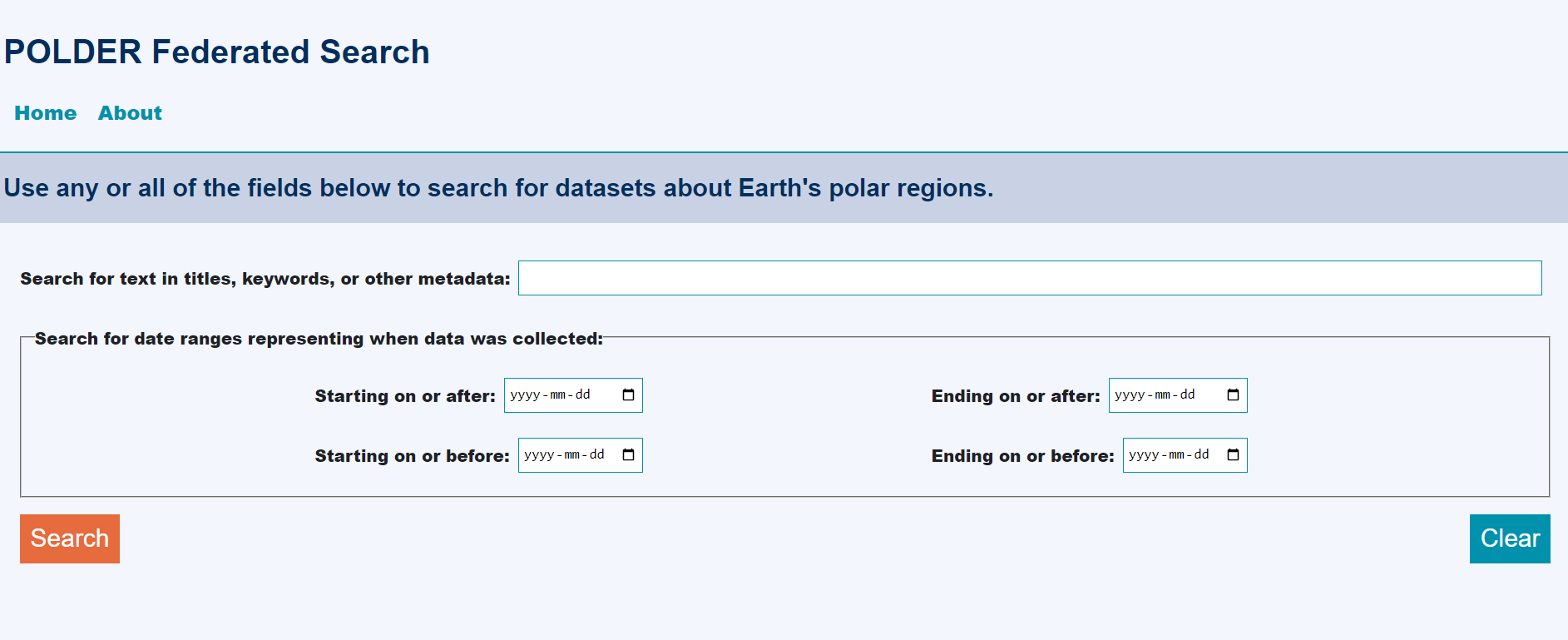This screenshot has height=640, width=1568.
Task: Open calendar picker for Ending on or before
Action: point(1233,455)
